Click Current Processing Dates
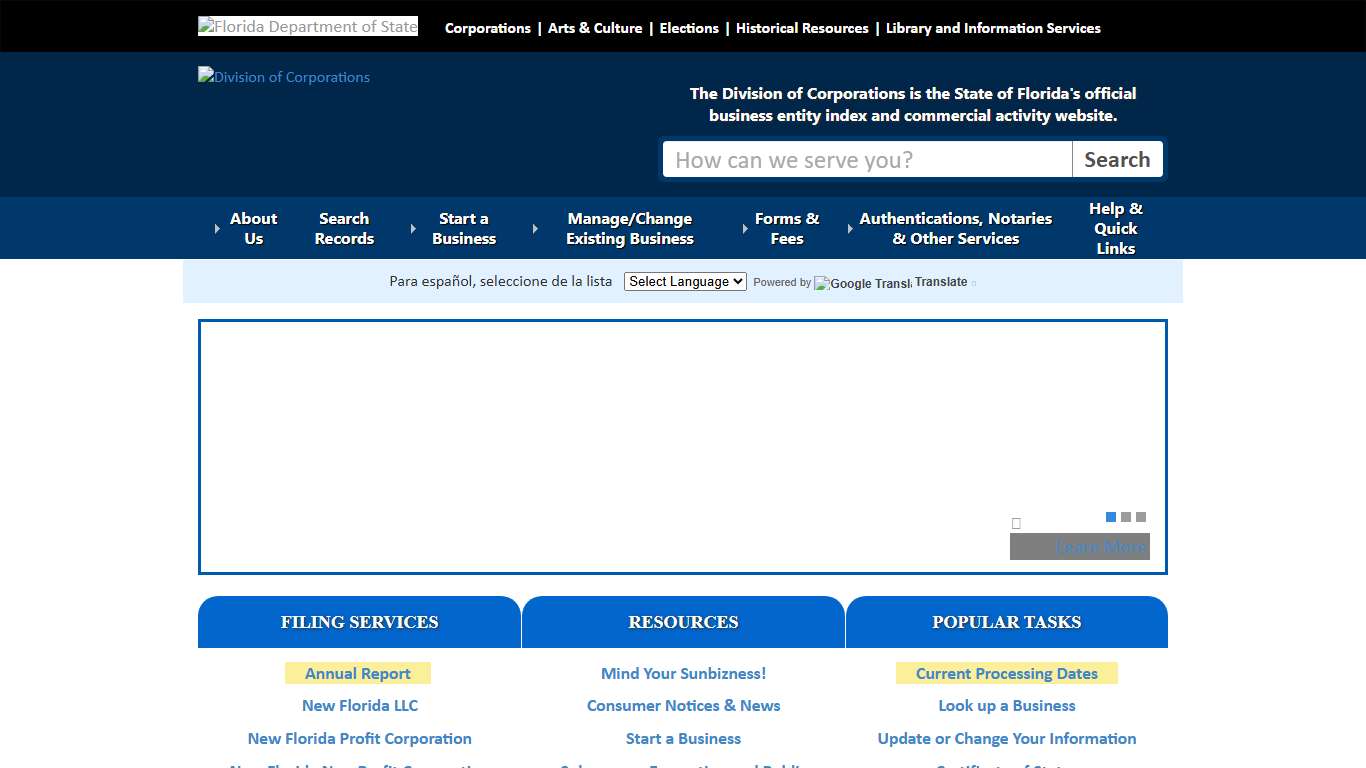This screenshot has height=768, width=1366. pos(1007,673)
